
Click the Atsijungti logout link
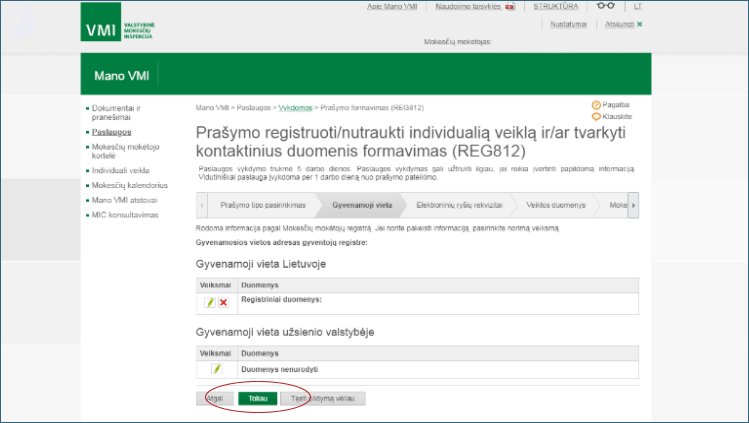pyautogui.click(x=620, y=24)
